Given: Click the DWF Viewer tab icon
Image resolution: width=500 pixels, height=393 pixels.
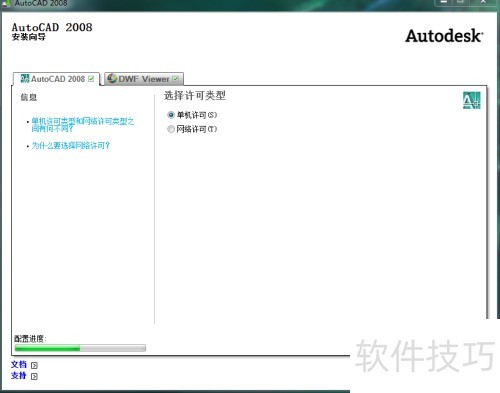Looking at the screenshot, I should pyautogui.click(x=112, y=79).
